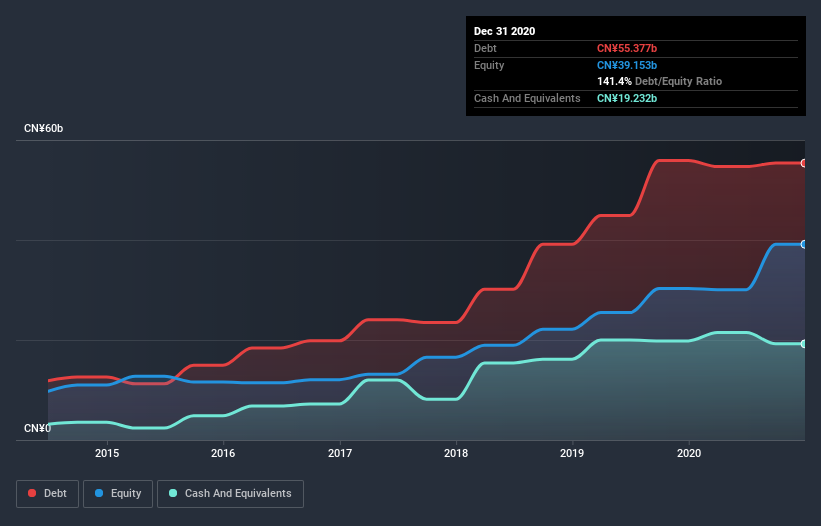Click the 2017 x-axis label
This screenshot has width=821, height=526.
340,453
